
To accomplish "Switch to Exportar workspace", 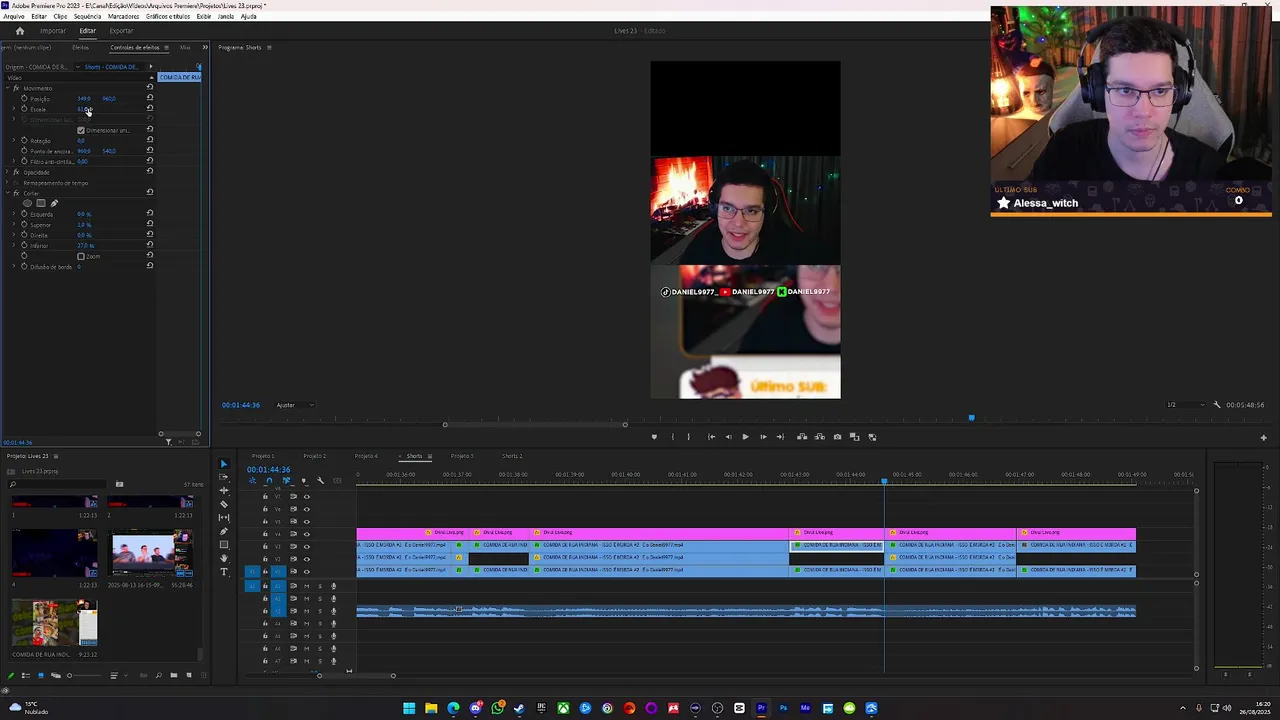I will click(121, 30).
